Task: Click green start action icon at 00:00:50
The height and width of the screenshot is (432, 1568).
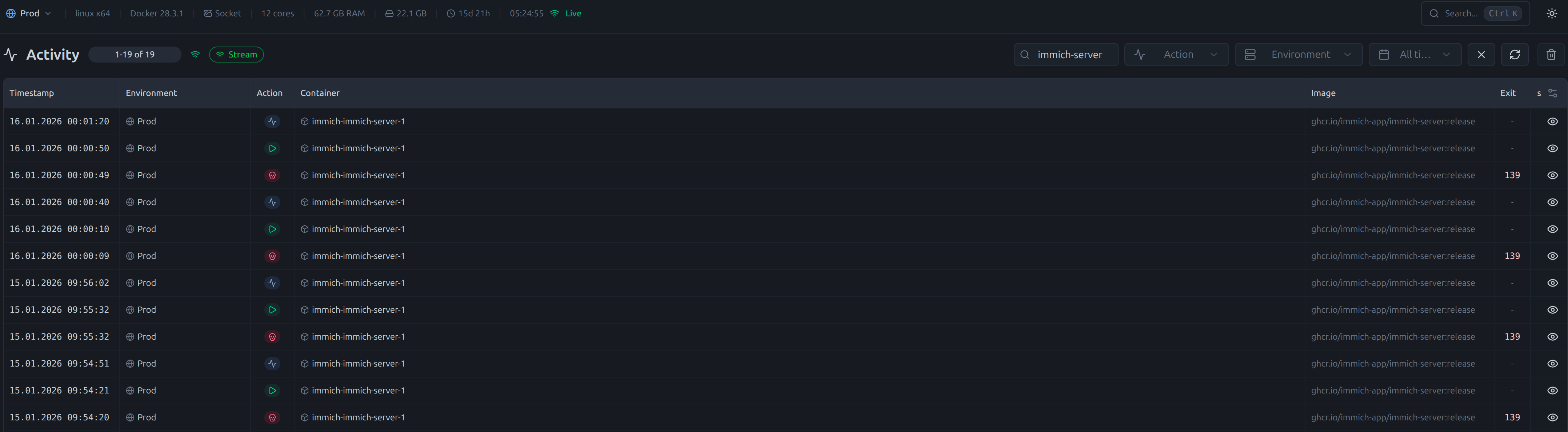Action: pos(272,148)
